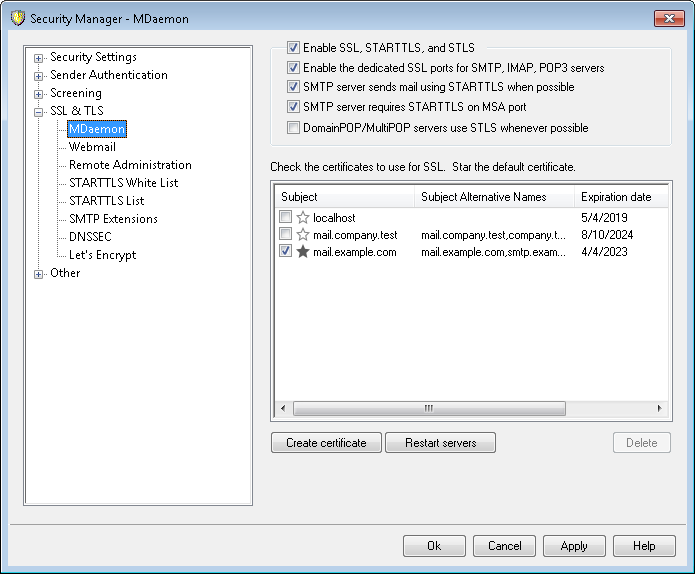
Task: Close the Security Manager window
Action: pos(669,18)
